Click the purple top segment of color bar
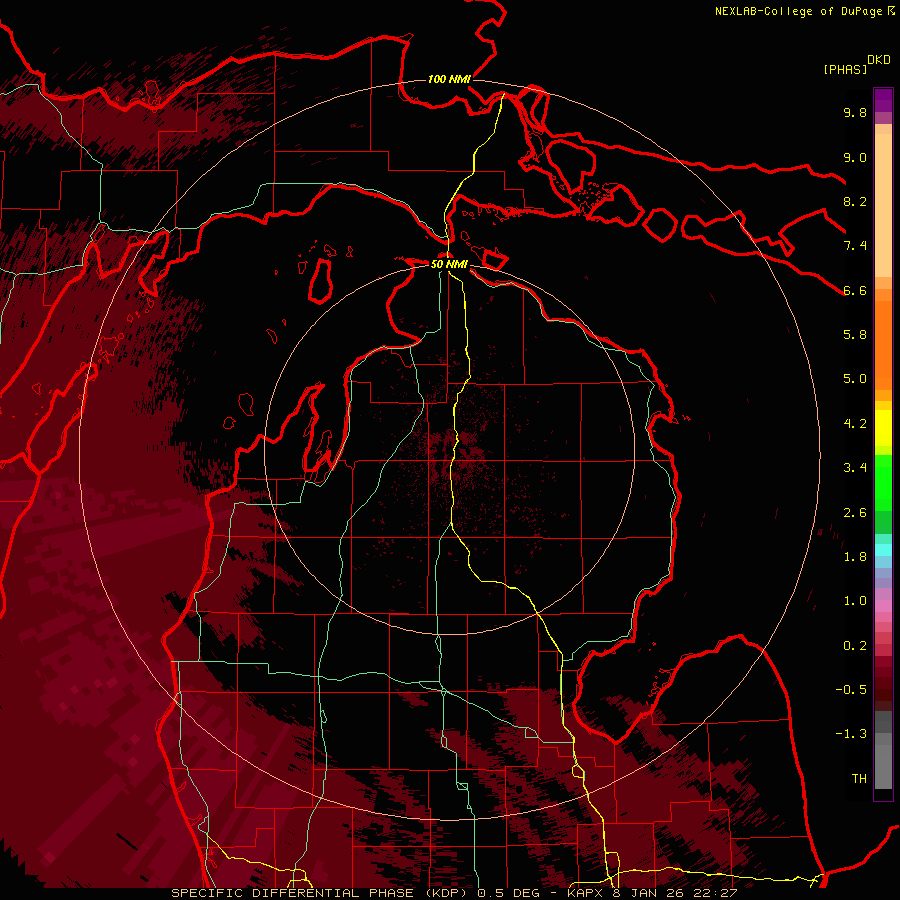 883,100
